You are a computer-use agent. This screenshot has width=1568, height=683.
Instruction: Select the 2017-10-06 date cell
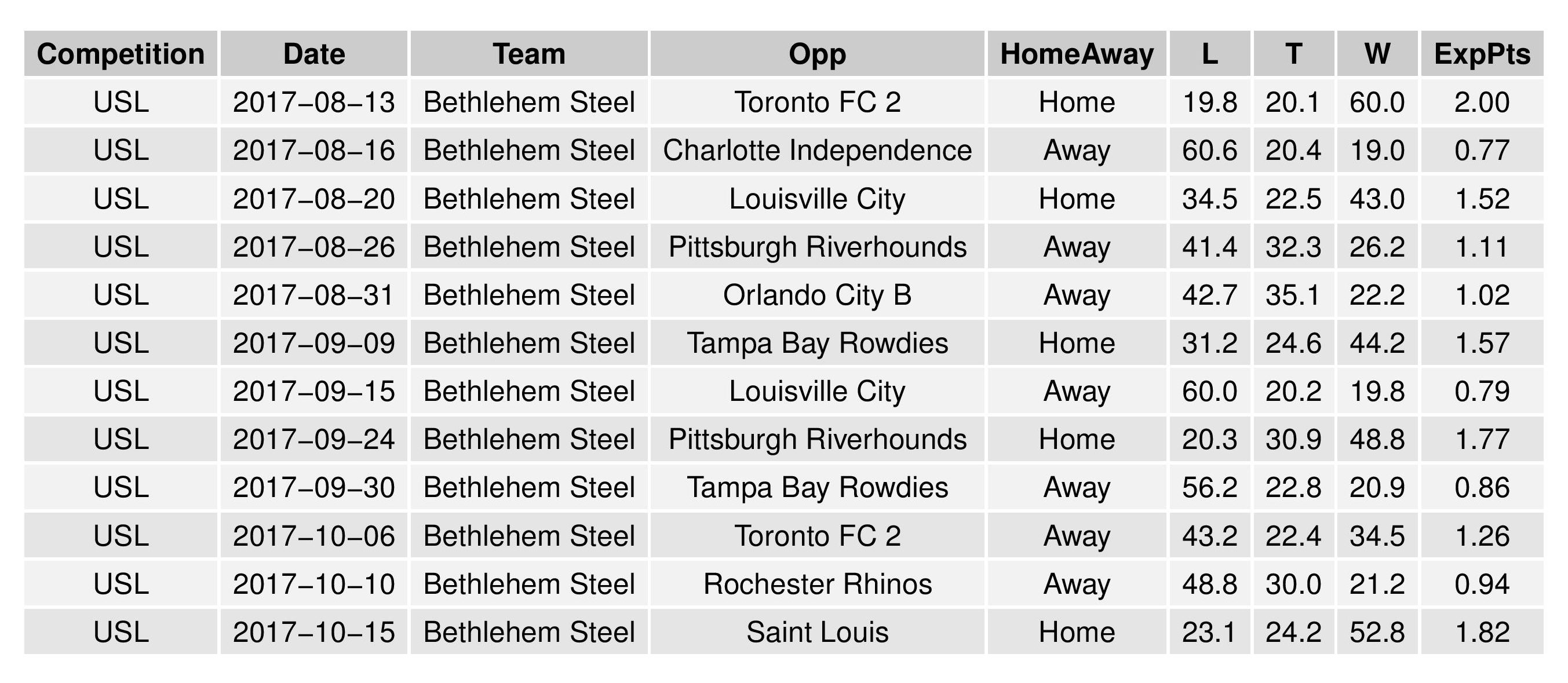(x=313, y=536)
